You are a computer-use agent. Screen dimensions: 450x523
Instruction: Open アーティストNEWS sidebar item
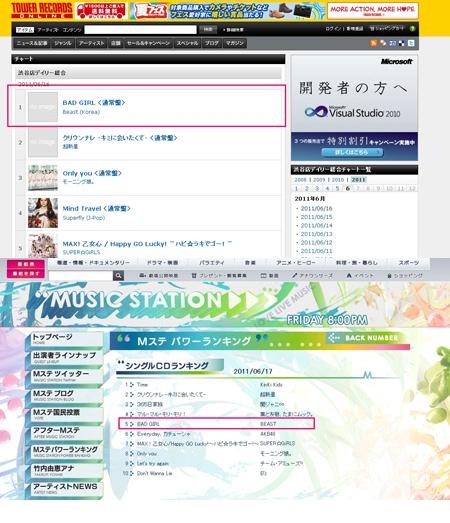[x=63, y=489]
